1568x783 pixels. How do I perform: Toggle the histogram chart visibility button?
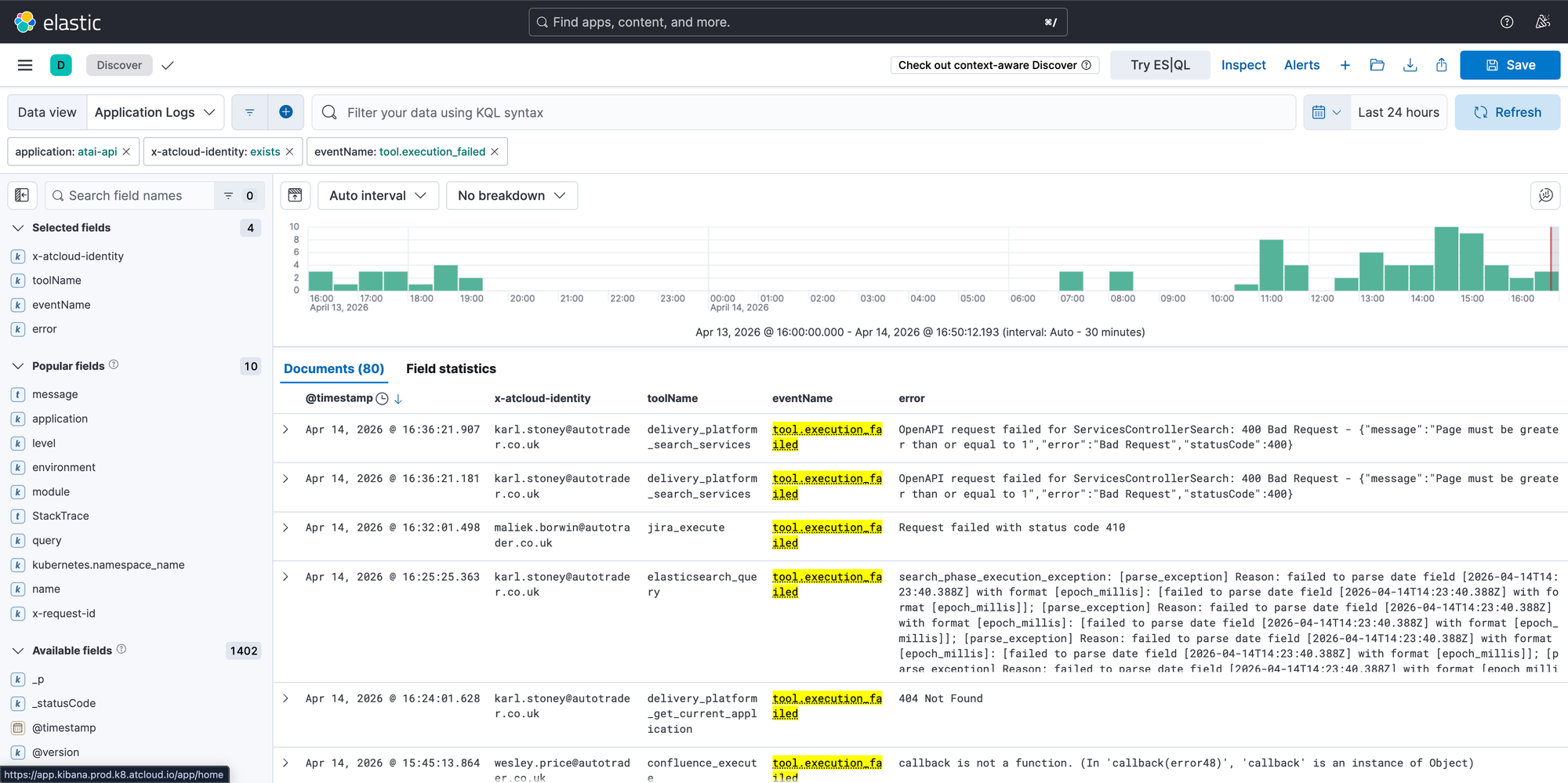[x=296, y=195]
